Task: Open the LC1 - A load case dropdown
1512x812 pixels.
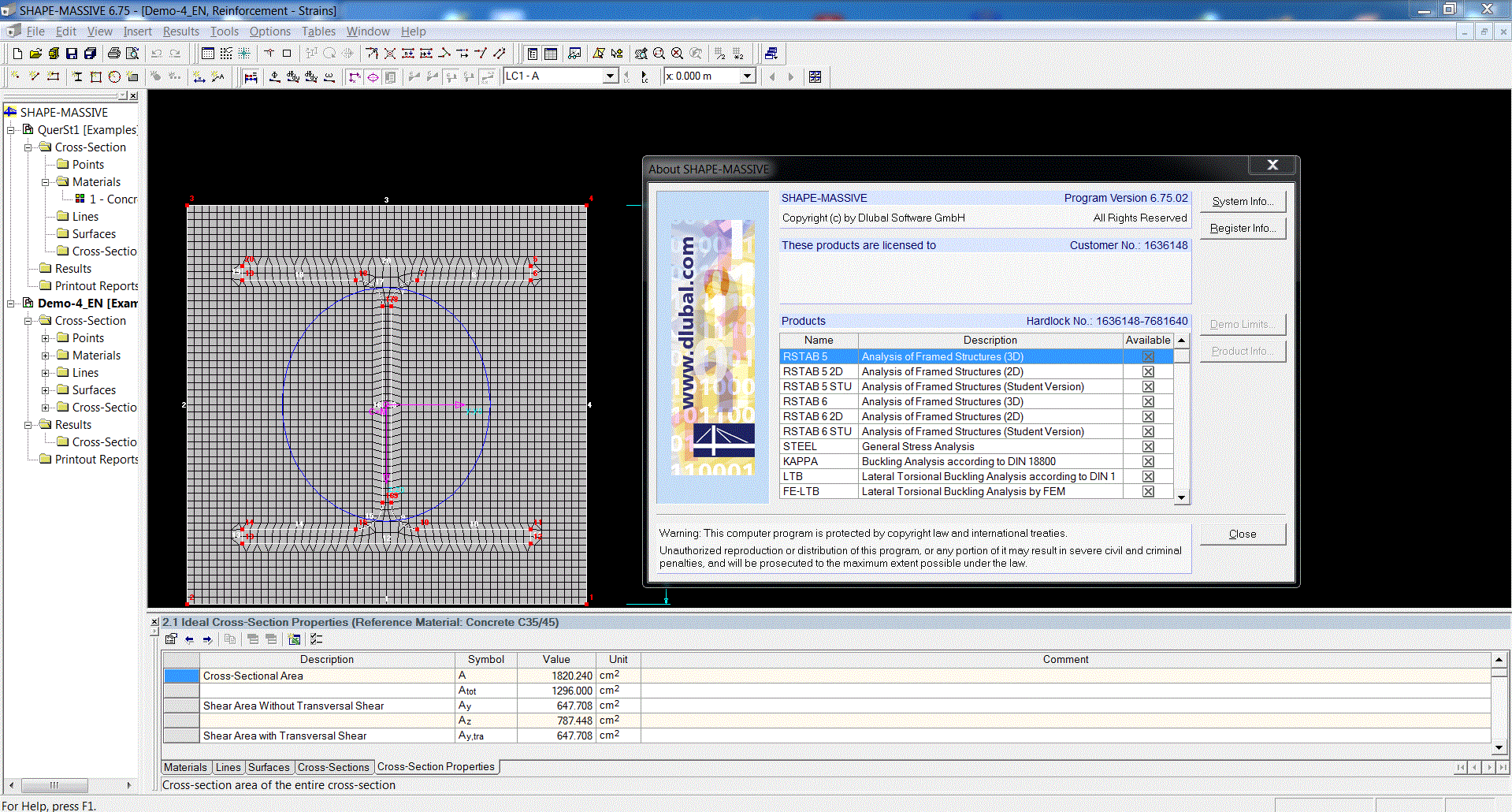Action: (609, 76)
